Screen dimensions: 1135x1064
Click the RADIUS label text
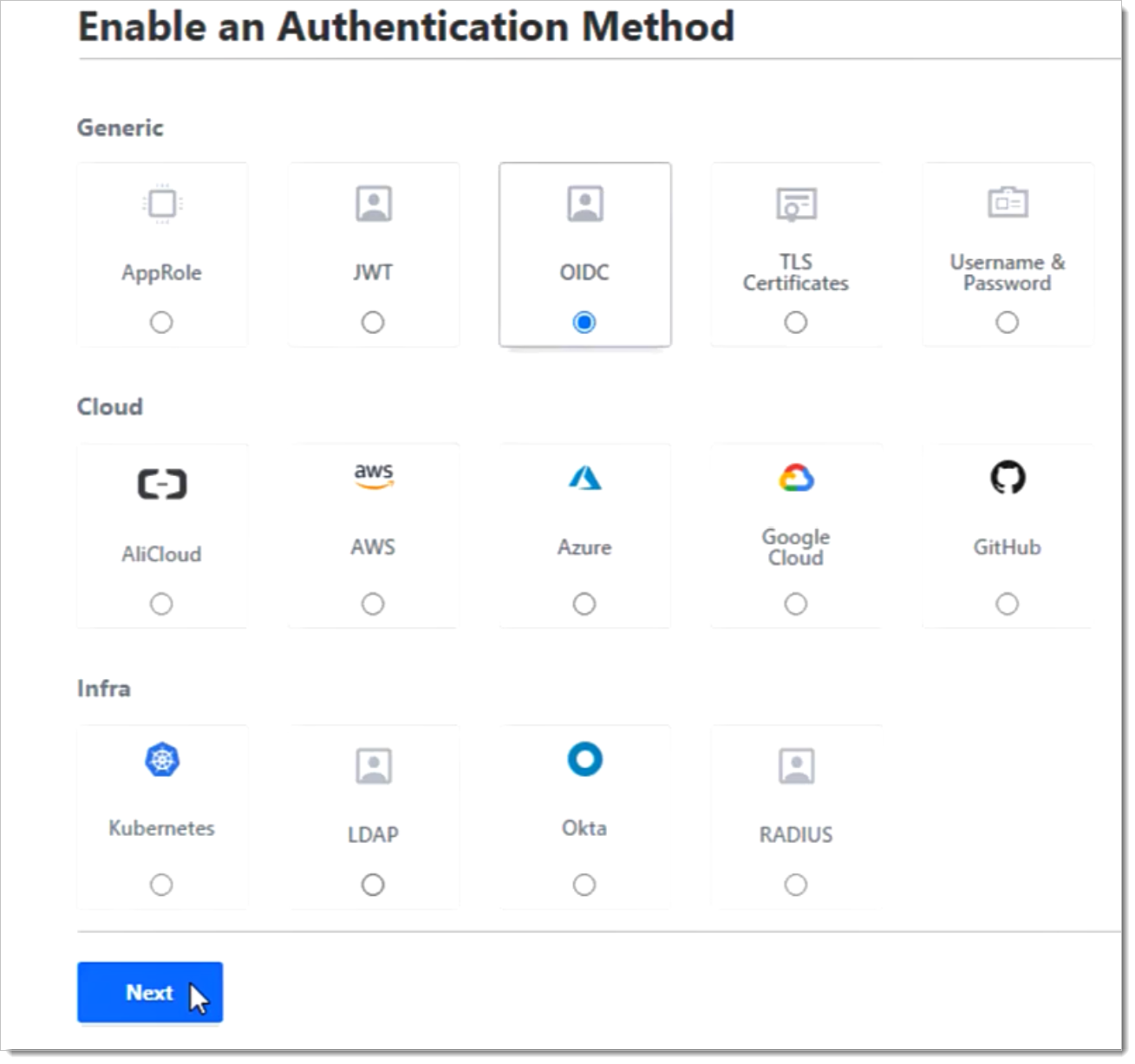coord(796,834)
